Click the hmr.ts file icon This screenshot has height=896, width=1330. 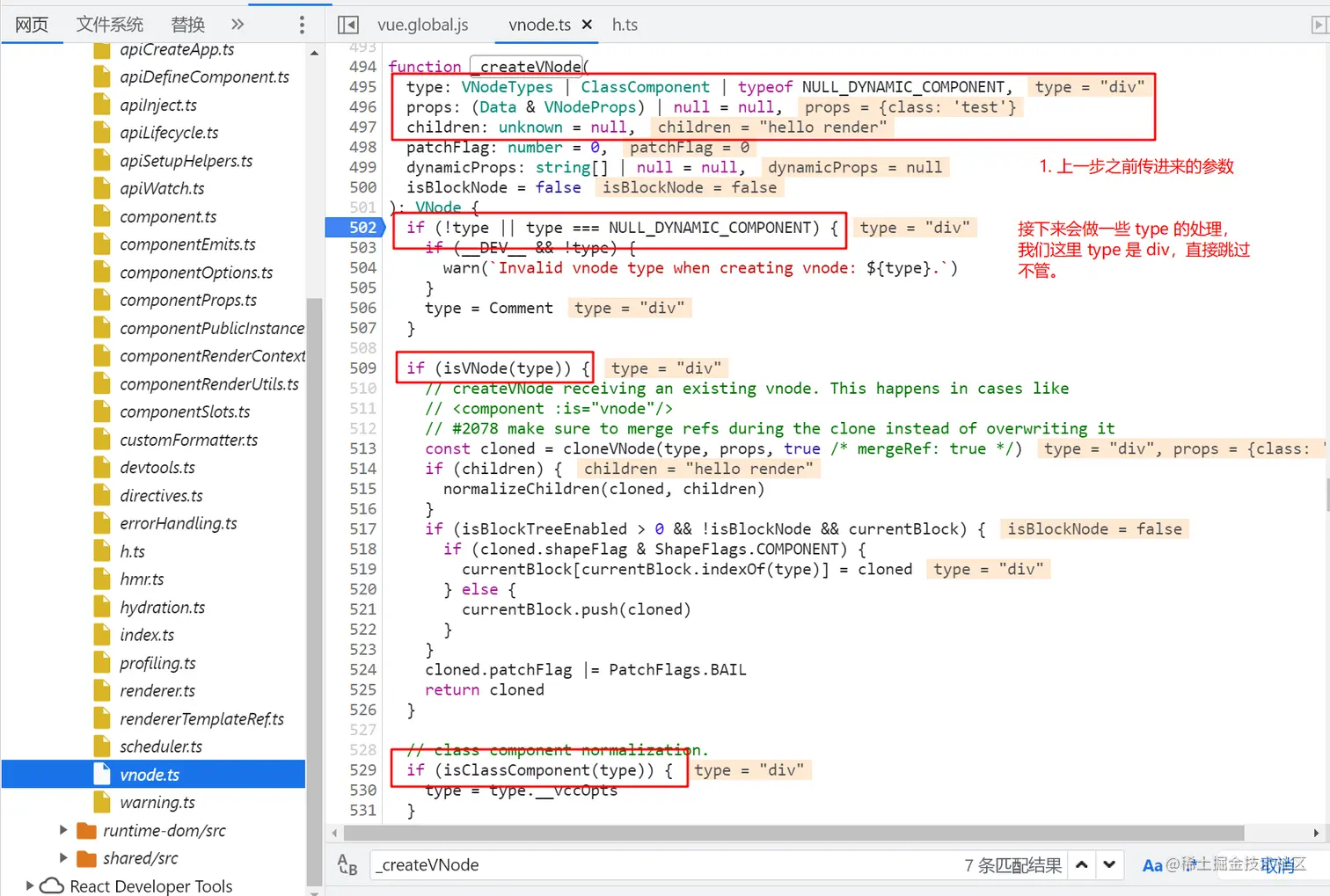click(102, 579)
